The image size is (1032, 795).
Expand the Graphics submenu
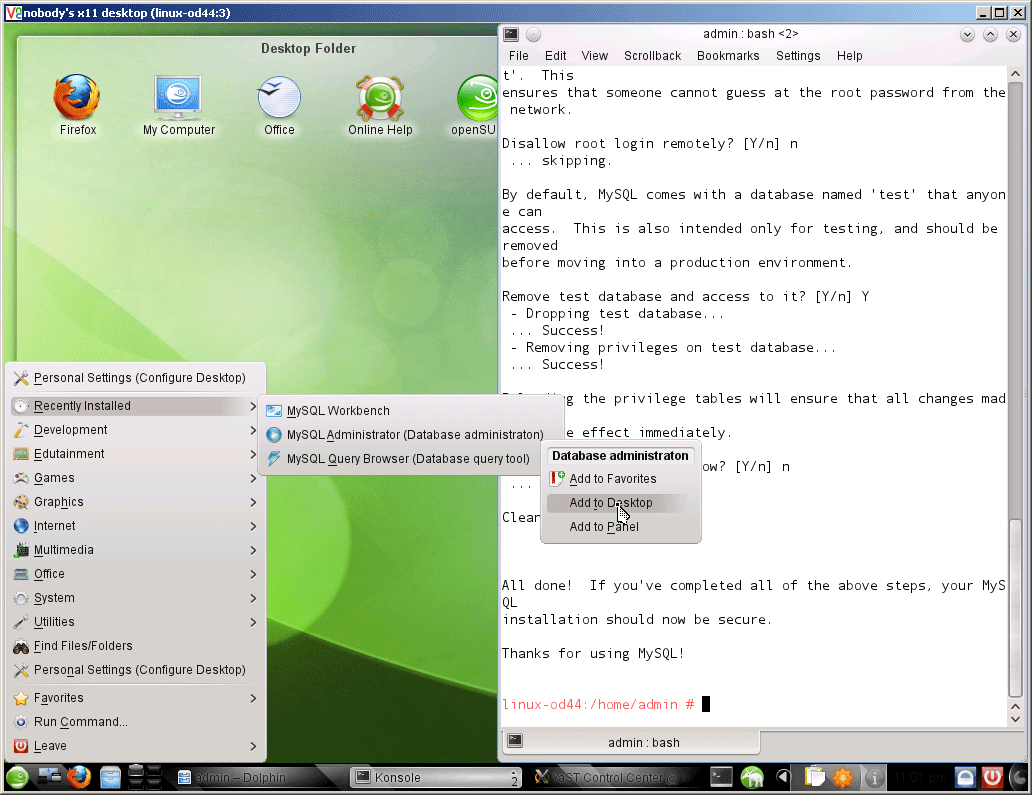coord(135,502)
